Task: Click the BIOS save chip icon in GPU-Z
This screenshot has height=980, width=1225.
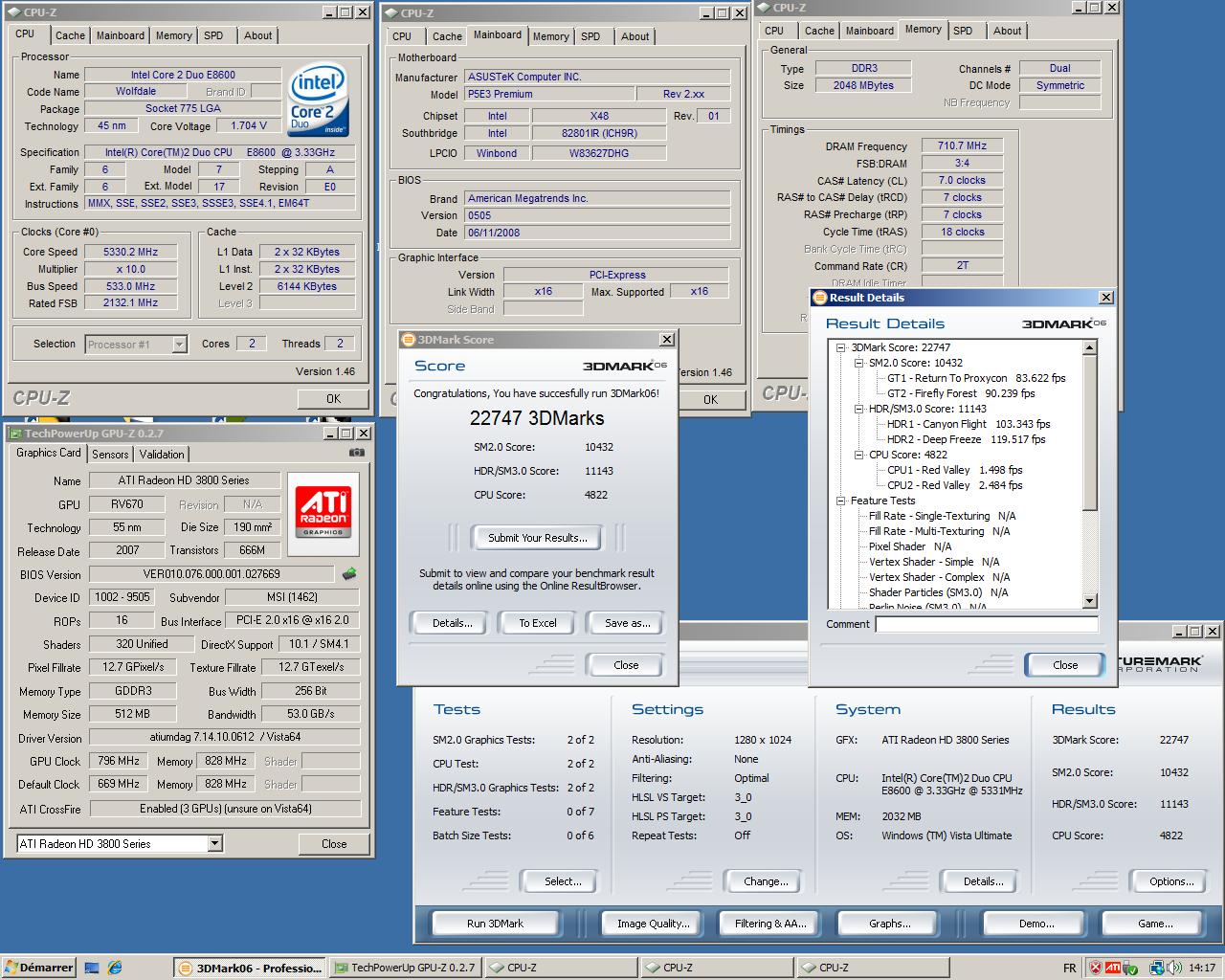Action: tap(349, 574)
